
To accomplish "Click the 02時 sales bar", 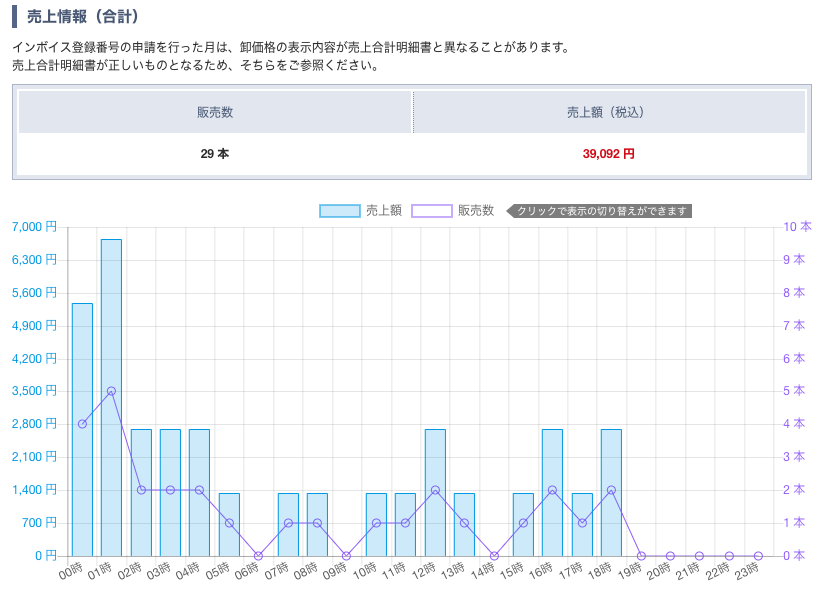I will 142,493.
